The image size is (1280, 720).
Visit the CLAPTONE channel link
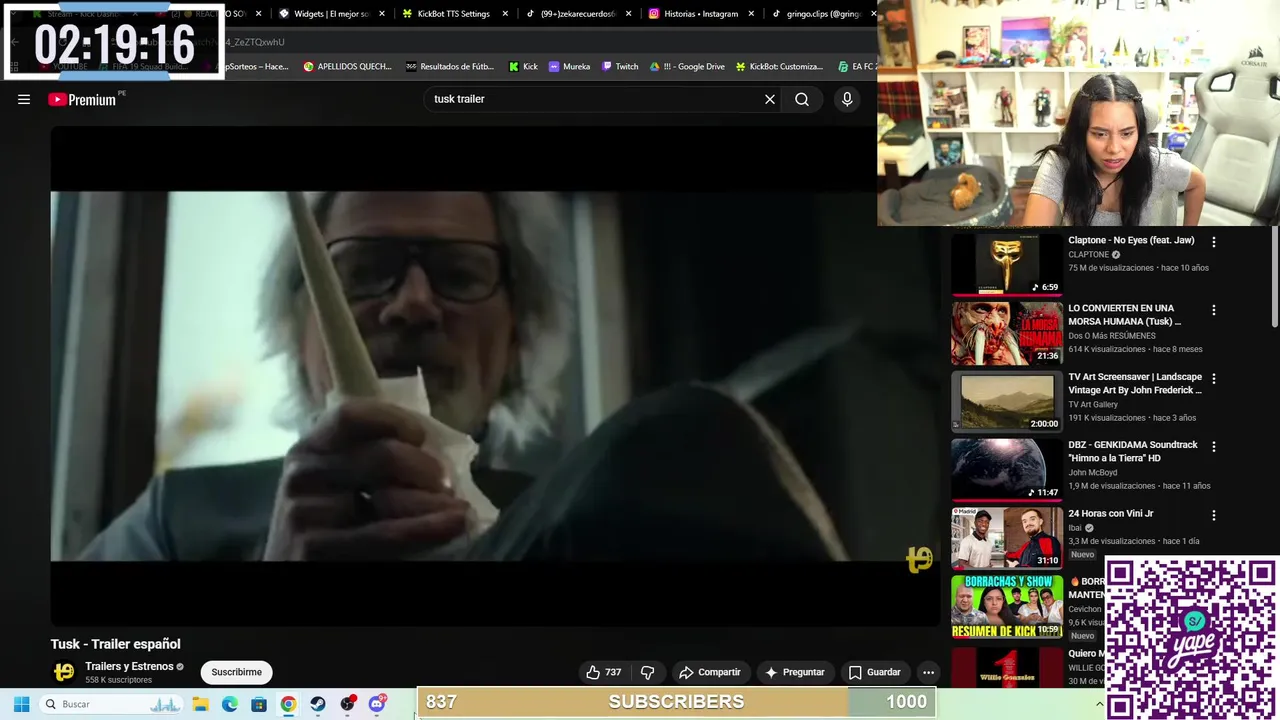click(x=1088, y=254)
